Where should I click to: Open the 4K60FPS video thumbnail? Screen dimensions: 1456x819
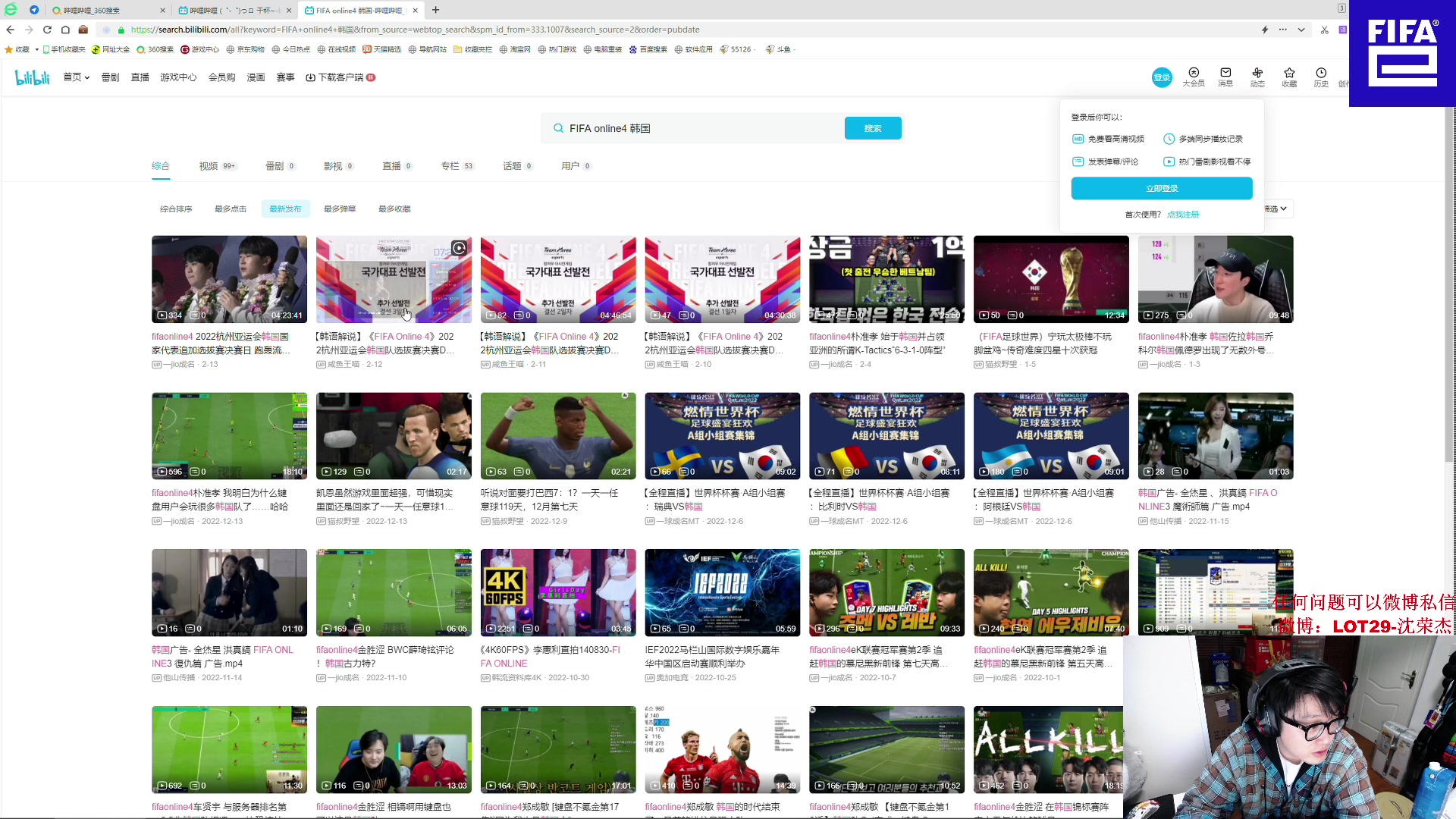pyautogui.click(x=558, y=592)
